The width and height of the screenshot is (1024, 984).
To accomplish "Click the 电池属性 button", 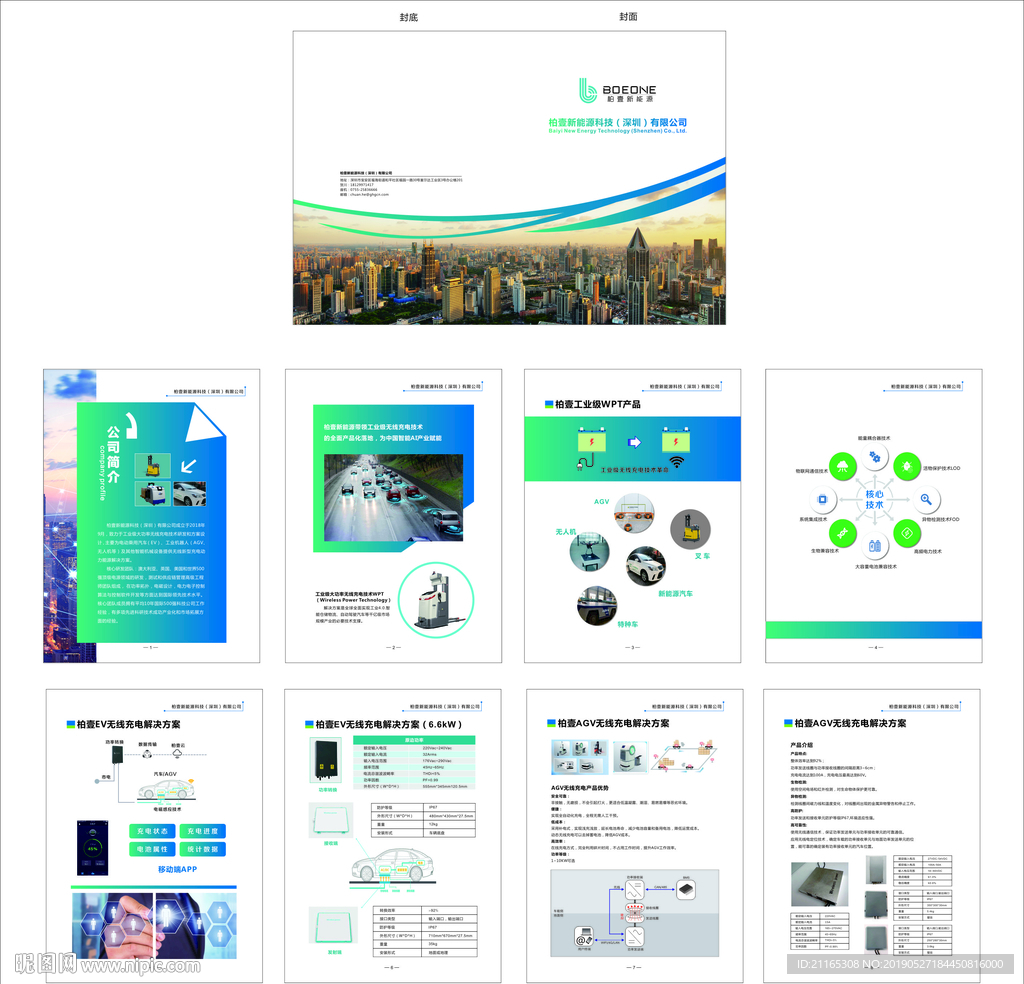I will click(x=152, y=849).
